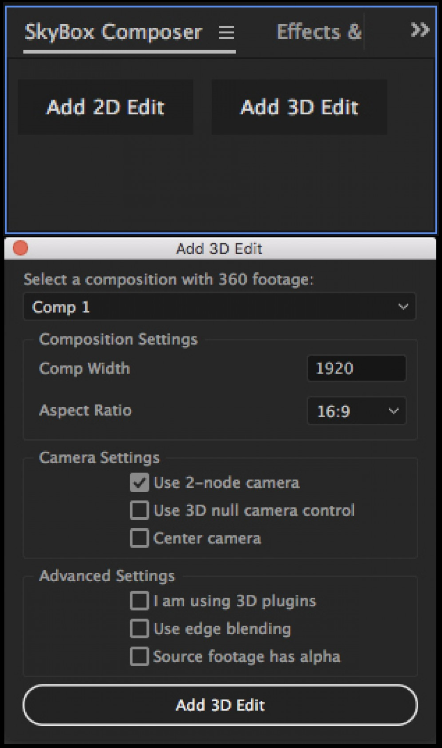Image resolution: width=442 pixels, height=748 pixels.
Task: Enable Use 3D null camera control
Action: click(x=139, y=510)
